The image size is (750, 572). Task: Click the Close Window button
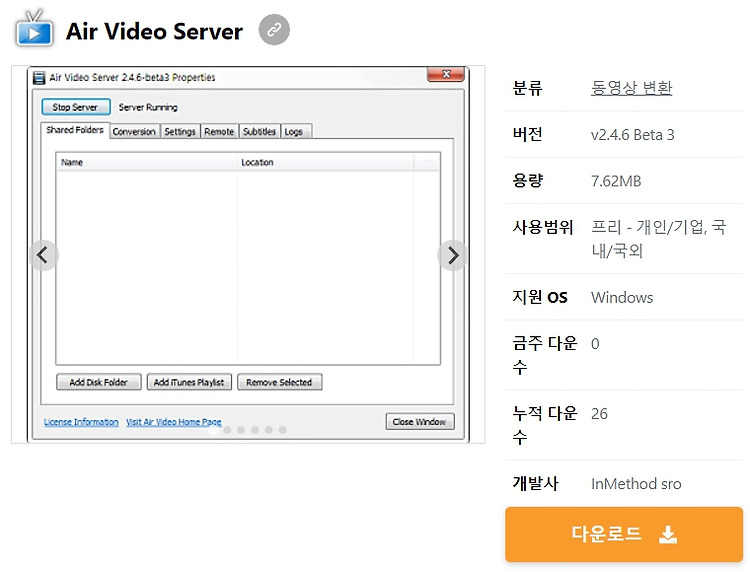coord(419,422)
